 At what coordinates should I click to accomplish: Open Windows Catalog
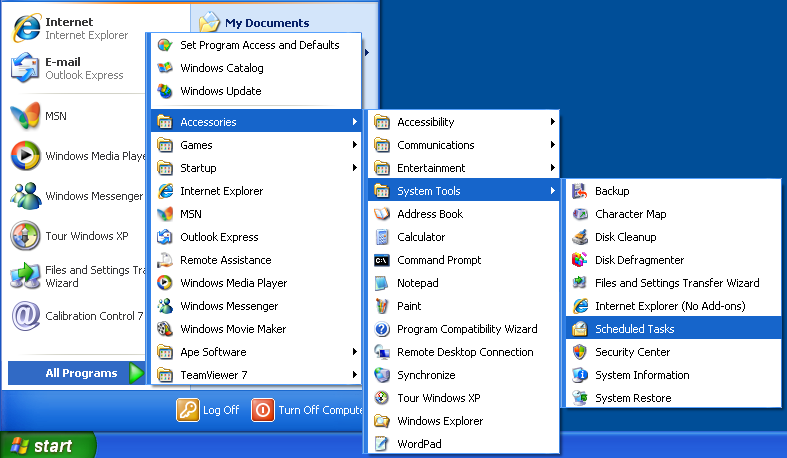256,68
